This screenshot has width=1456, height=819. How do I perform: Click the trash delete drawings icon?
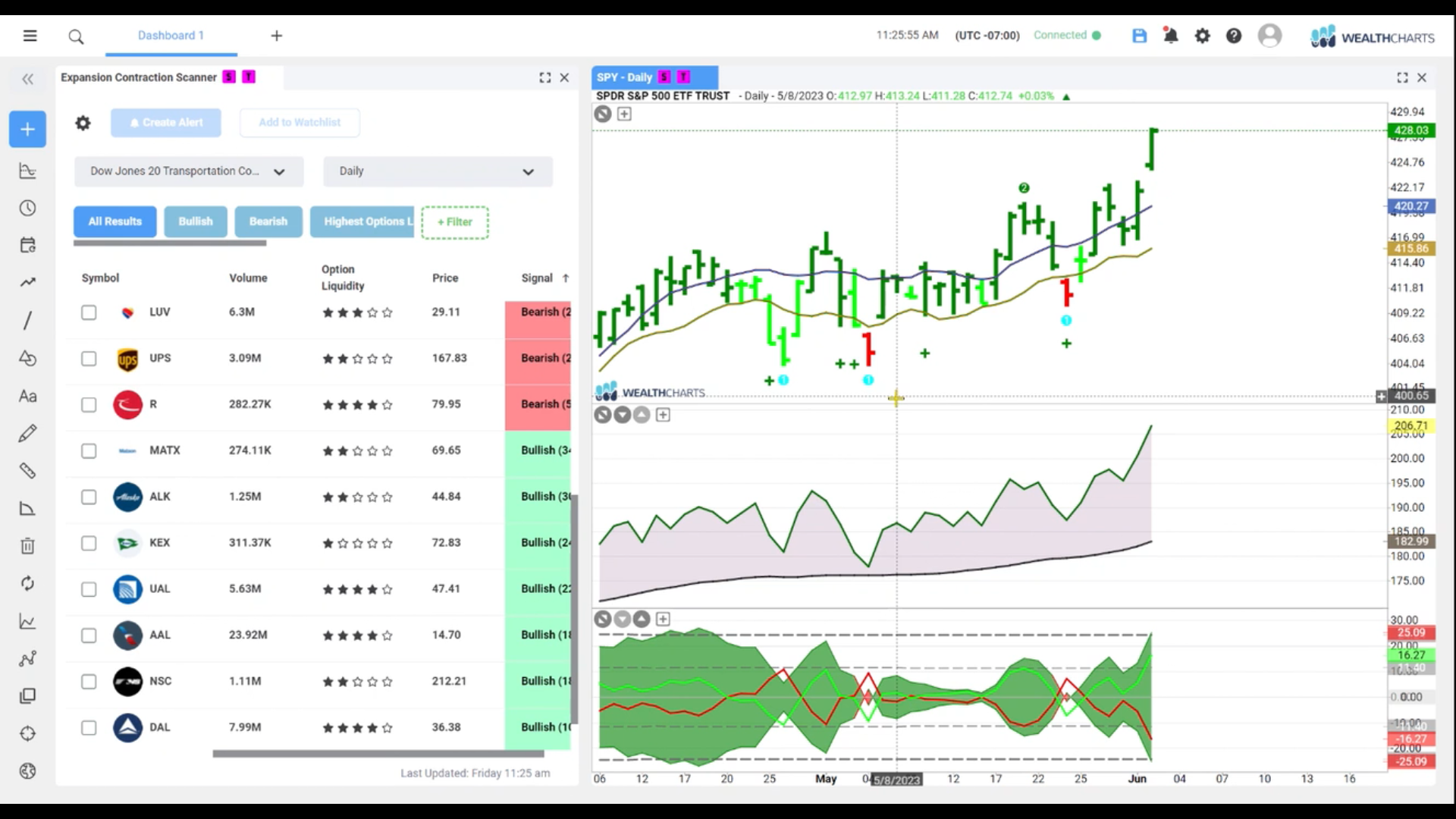pos(27,546)
